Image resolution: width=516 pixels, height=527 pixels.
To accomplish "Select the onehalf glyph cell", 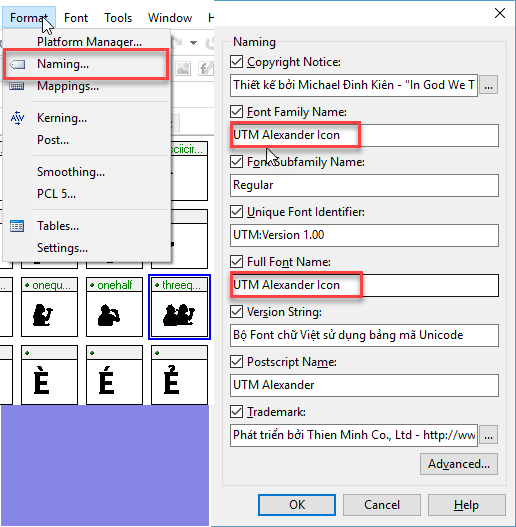I will 114,307.
